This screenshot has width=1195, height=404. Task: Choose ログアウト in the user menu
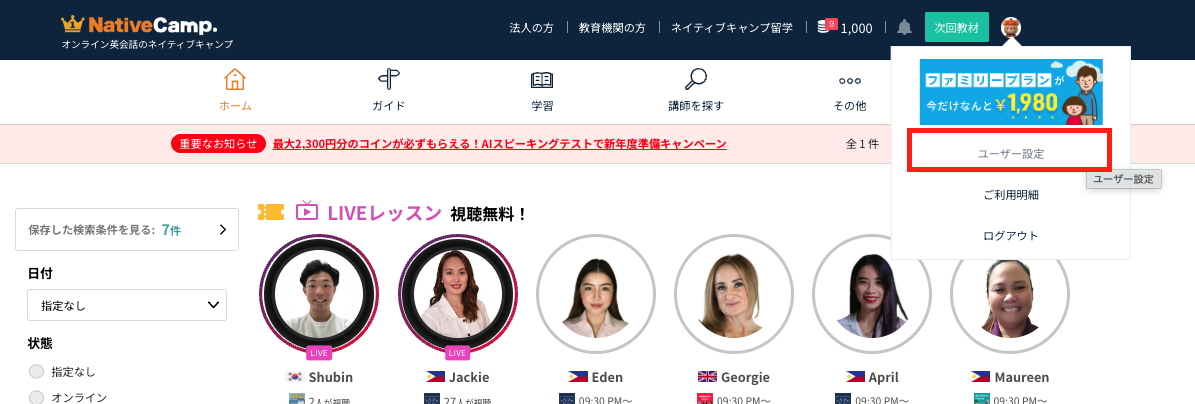click(1010, 236)
